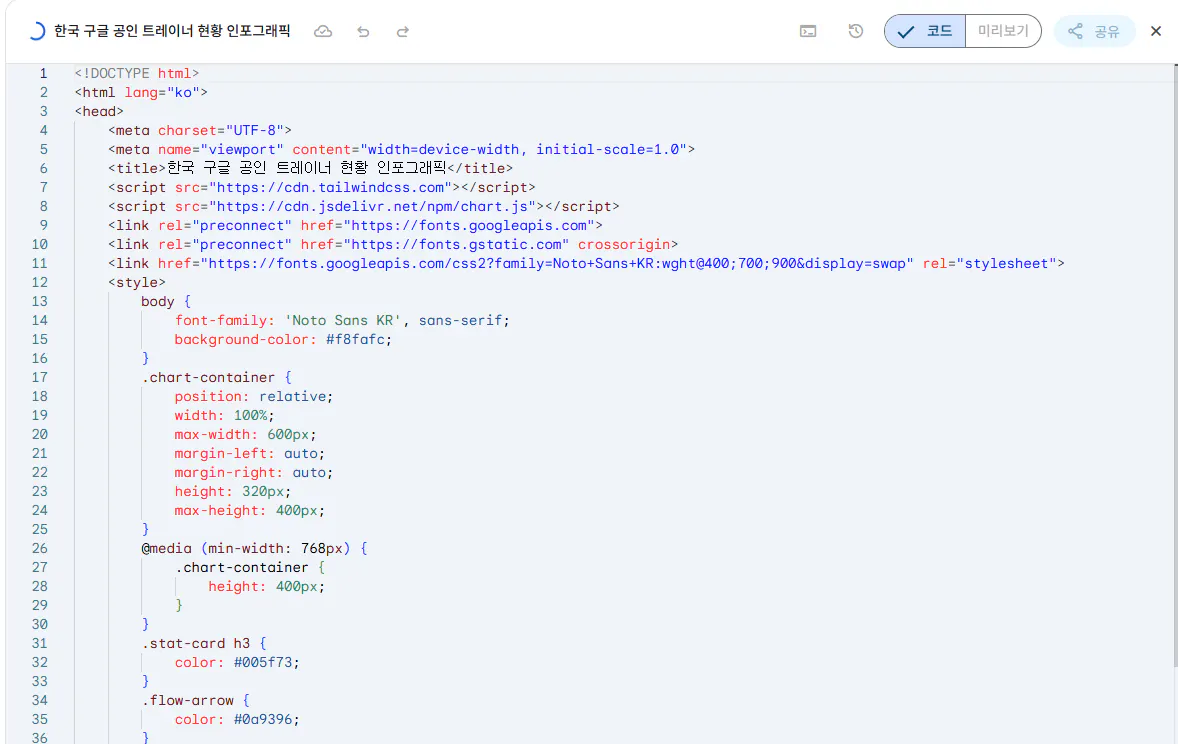Viewport: 1178px width, 744px height.
Task: Click title 한국 구글 공인 트레이너 현황 인포그래픽
Action: (x=172, y=31)
